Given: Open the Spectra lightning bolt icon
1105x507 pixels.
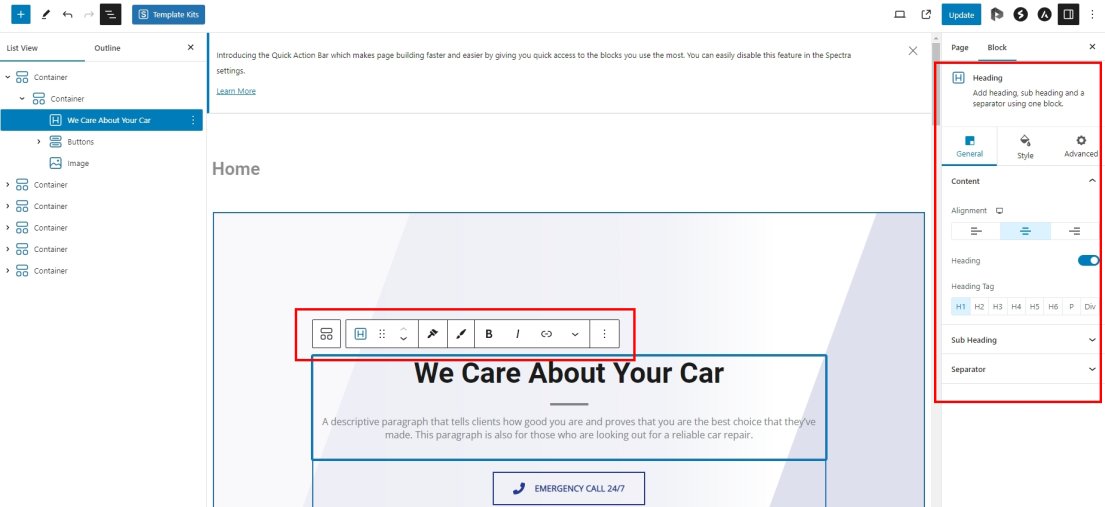Looking at the screenshot, I should 1020,14.
